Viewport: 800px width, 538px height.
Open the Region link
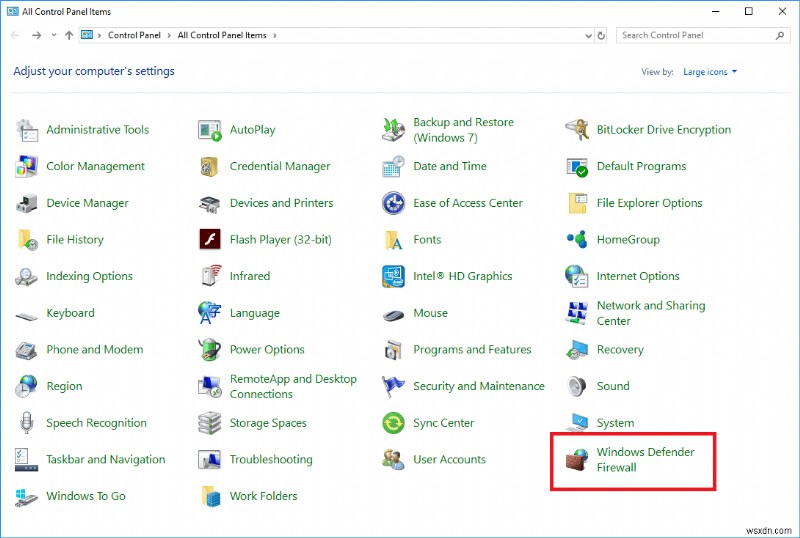point(64,386)
